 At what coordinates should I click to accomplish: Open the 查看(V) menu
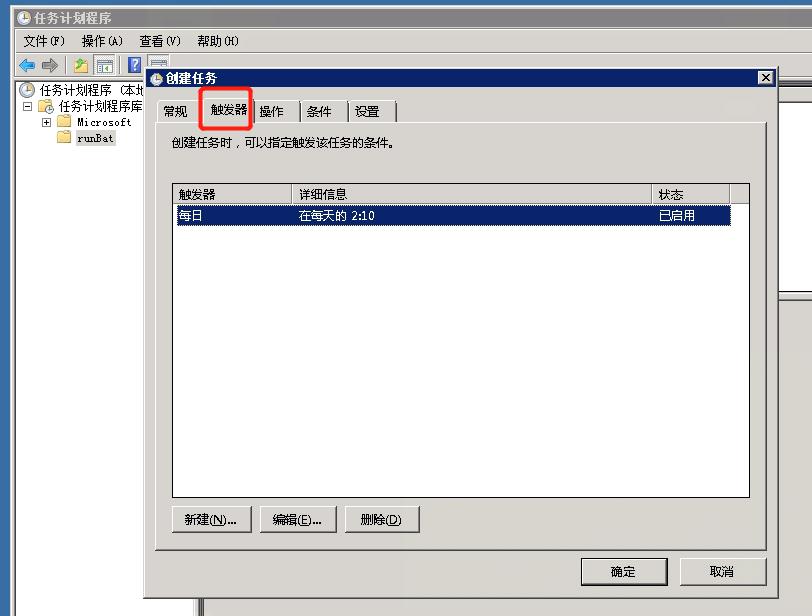(159, 41)
